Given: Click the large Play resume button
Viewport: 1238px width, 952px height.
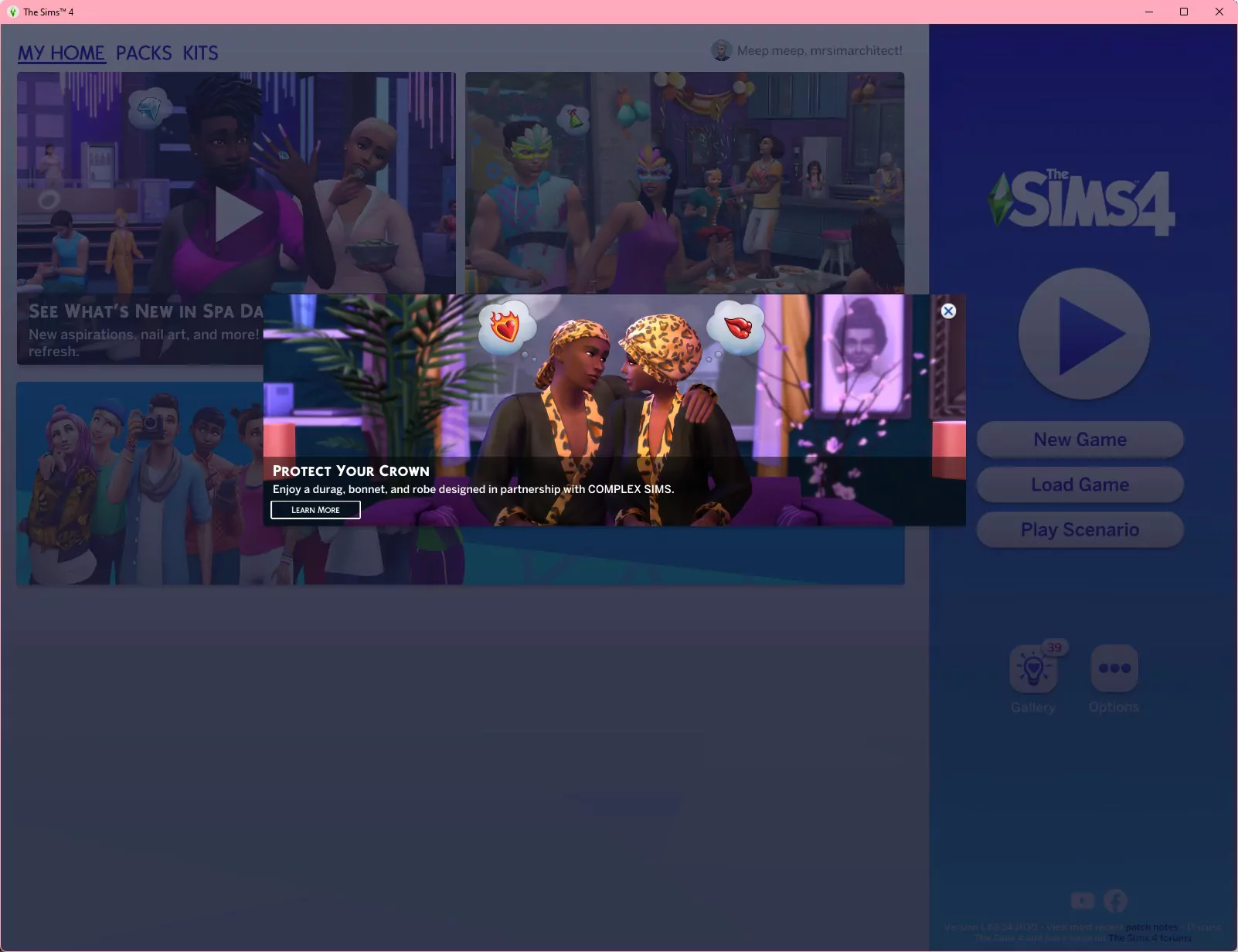Looking at the screenshot, I should tap(1083, 334).
